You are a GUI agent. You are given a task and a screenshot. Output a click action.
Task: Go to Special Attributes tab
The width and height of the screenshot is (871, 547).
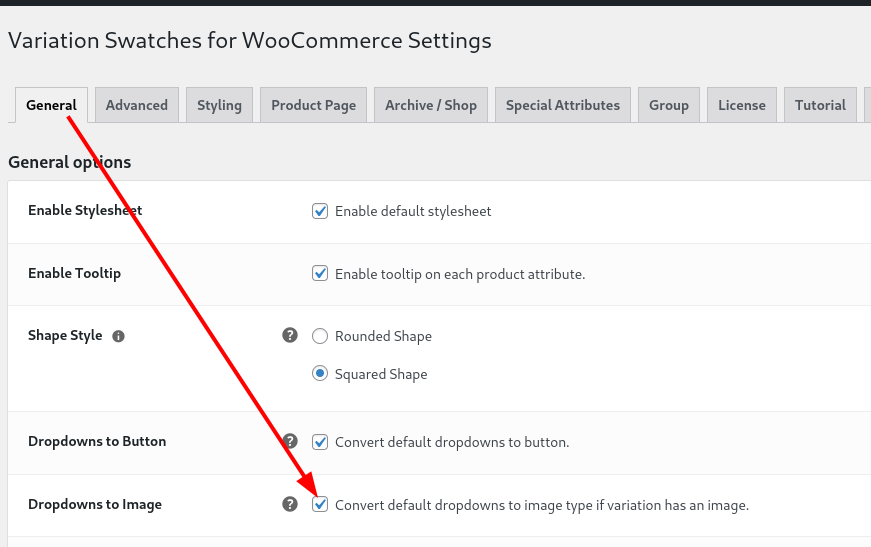pos(563,105)
